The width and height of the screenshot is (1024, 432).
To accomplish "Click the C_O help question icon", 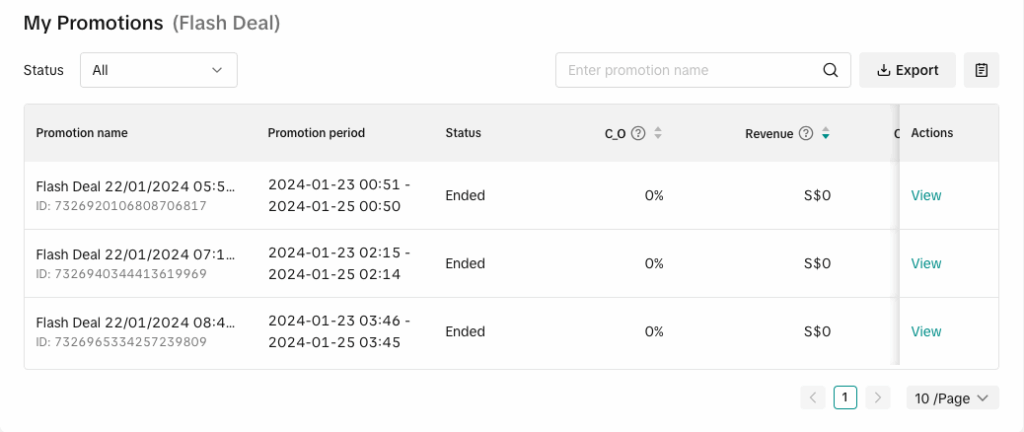I will click(638, 133).
